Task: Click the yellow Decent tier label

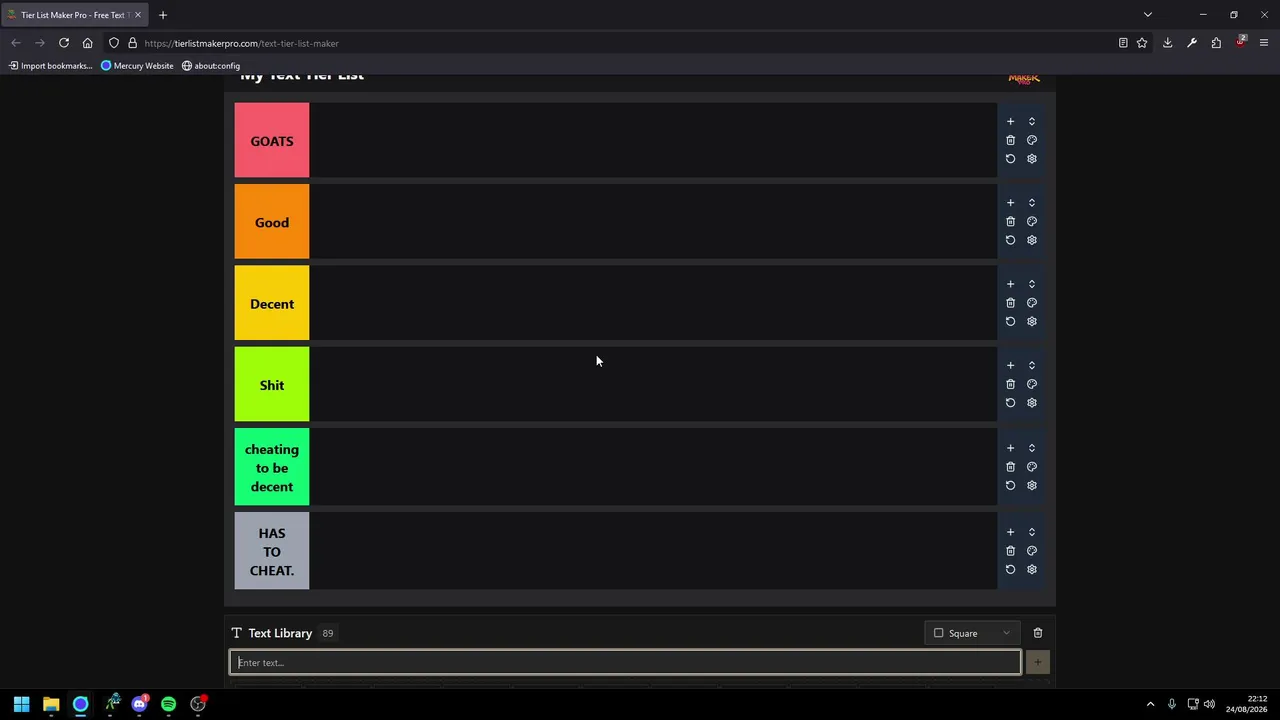Action: click(x=272, y=303)
